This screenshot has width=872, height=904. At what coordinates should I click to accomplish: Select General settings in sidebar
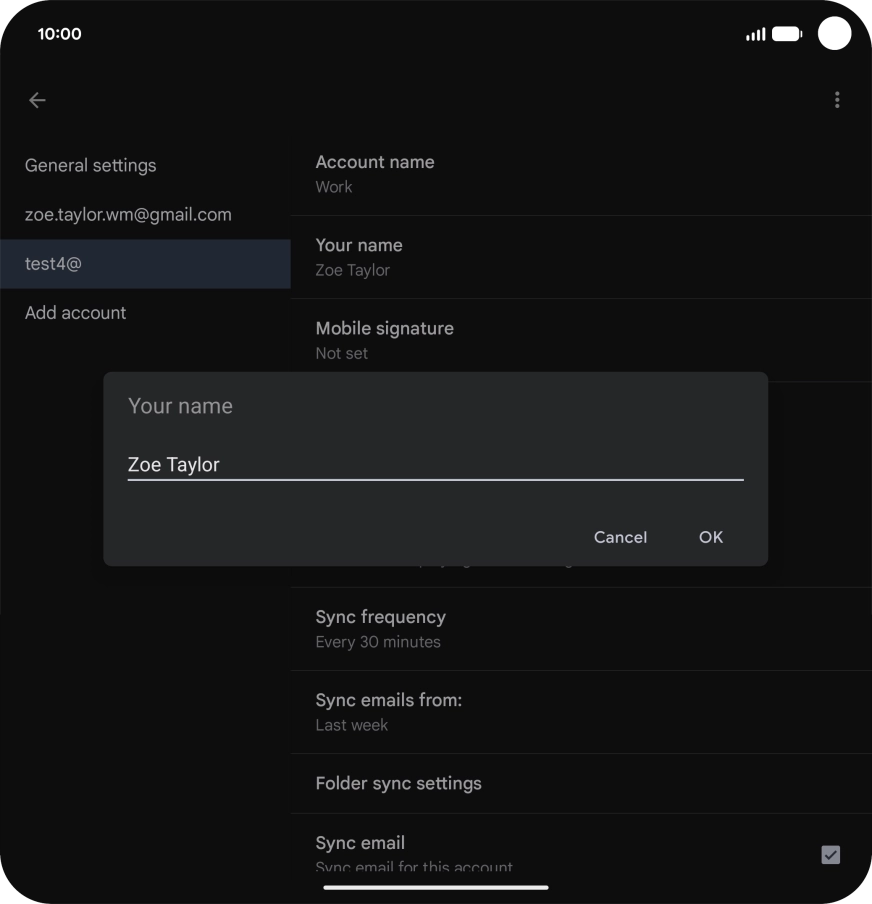coord(90,165)
